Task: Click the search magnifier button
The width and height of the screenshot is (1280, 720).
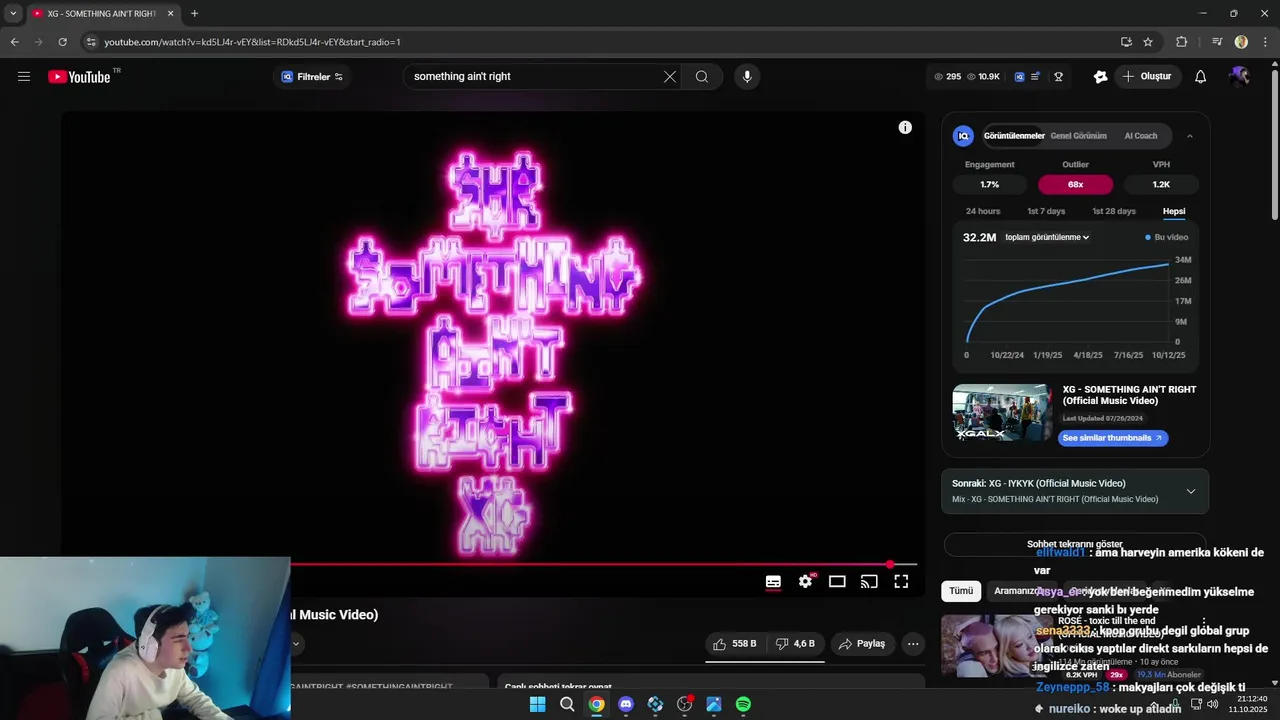Action: click(702, 76)
